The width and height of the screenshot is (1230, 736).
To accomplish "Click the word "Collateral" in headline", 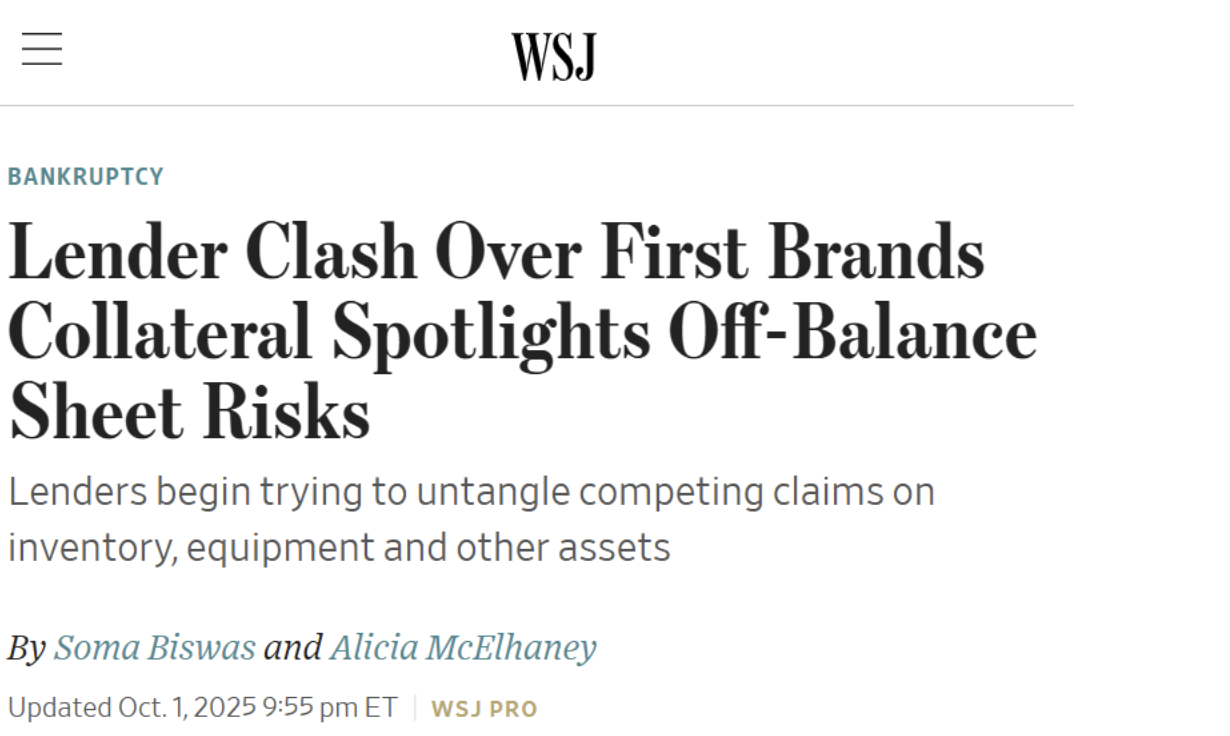I will (x=160, y=333).
